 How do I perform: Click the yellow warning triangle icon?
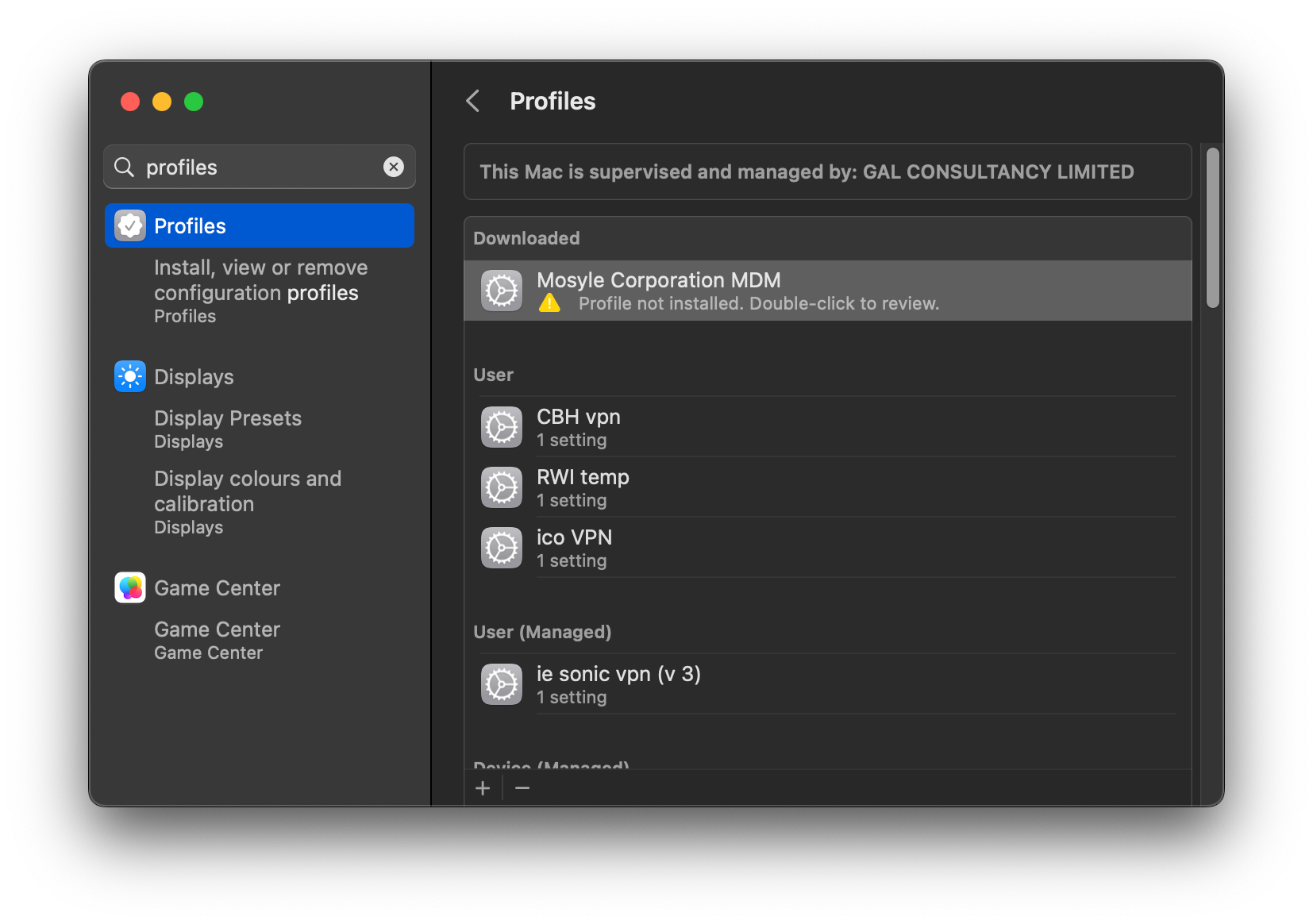coord(549,303)
